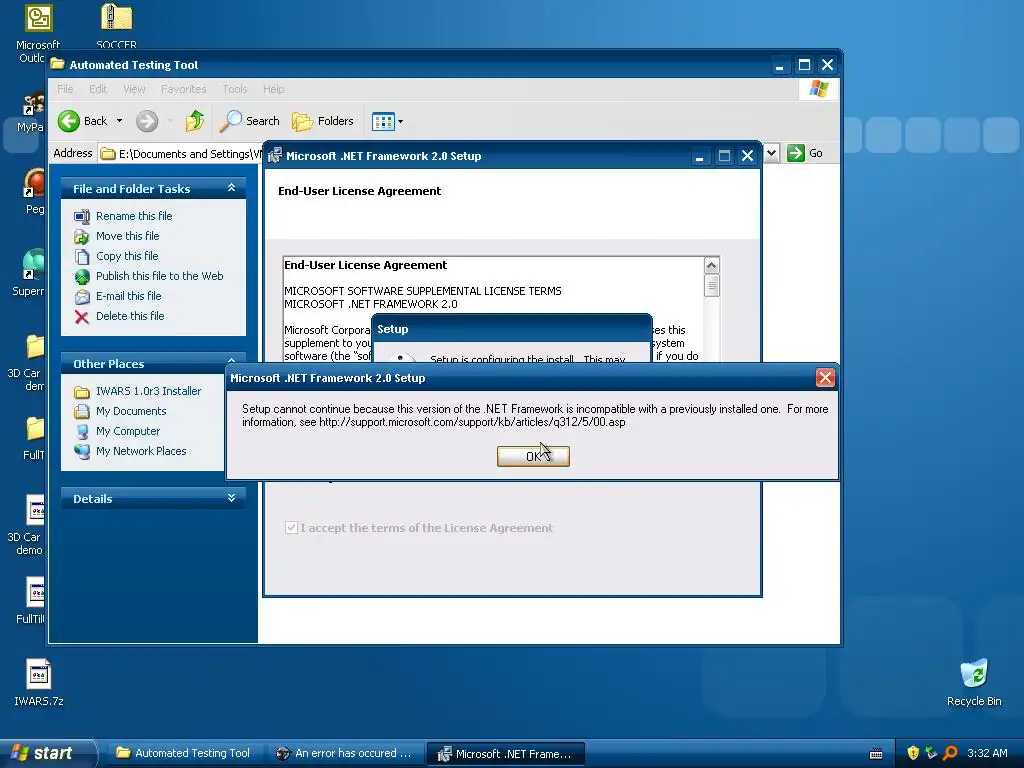Open the Edit menu
1024x768 pixels.
tap(98, 89)
